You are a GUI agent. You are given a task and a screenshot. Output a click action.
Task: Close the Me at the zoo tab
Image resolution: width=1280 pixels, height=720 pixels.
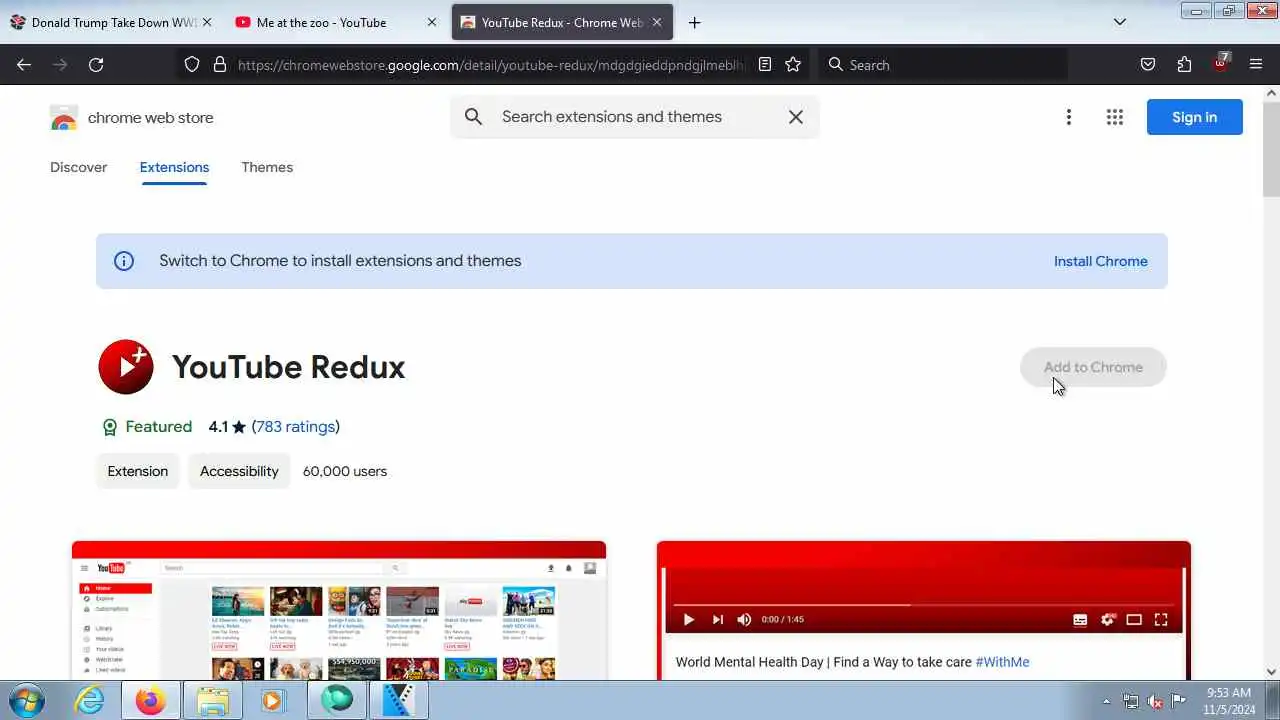[432, 22]
